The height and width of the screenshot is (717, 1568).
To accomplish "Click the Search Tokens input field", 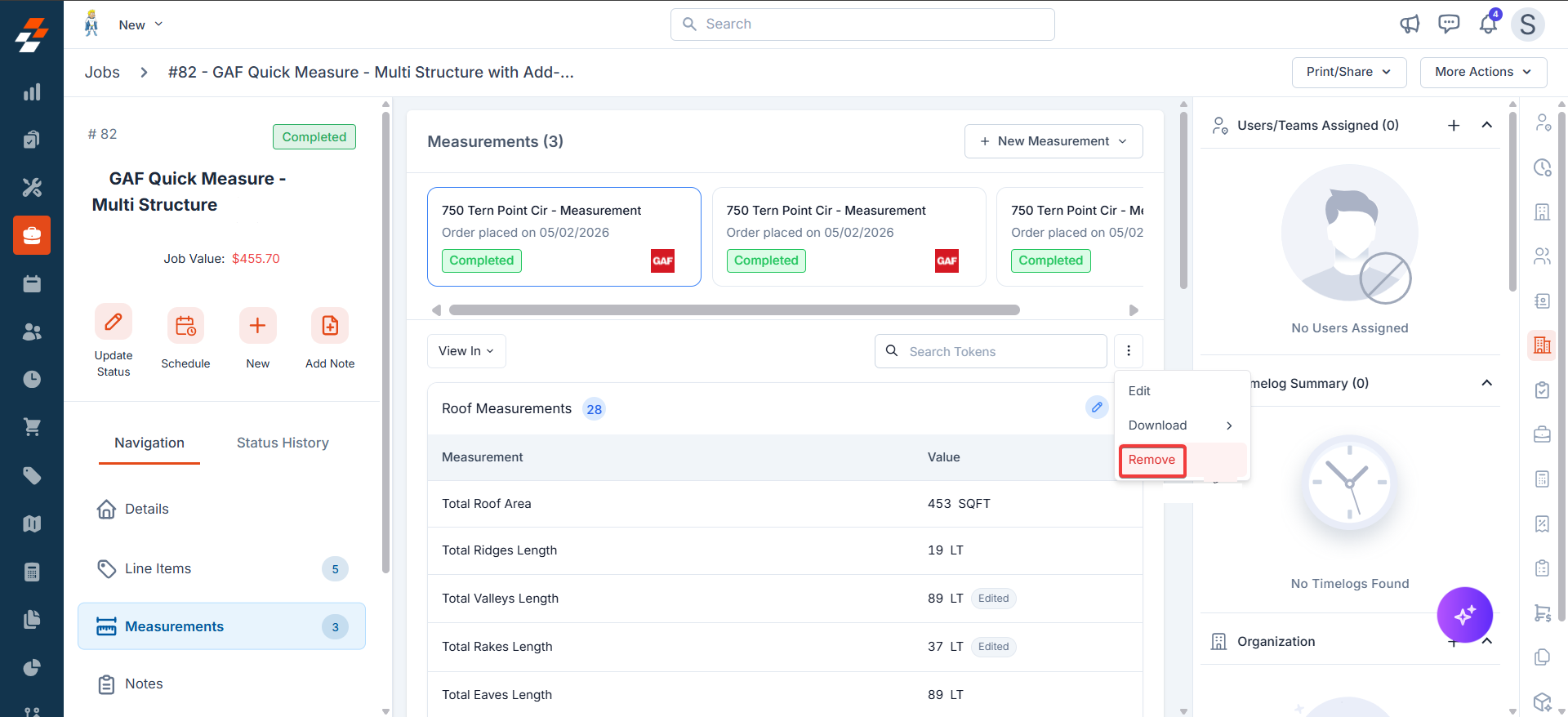I will 991,351.
